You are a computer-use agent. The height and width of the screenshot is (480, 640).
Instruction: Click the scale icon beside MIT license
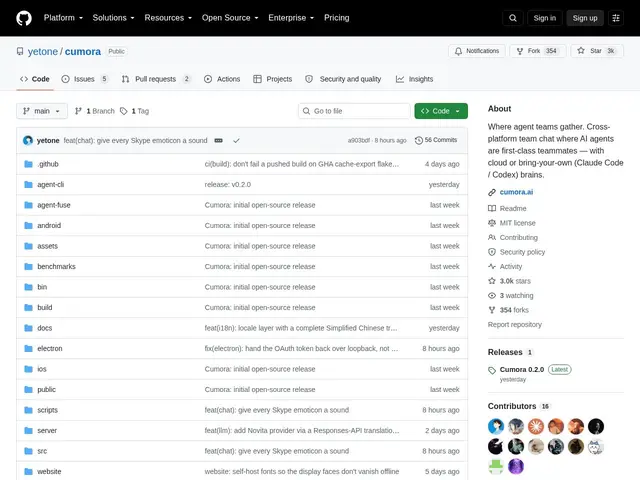pyautogui.click(x=492, y=223)
